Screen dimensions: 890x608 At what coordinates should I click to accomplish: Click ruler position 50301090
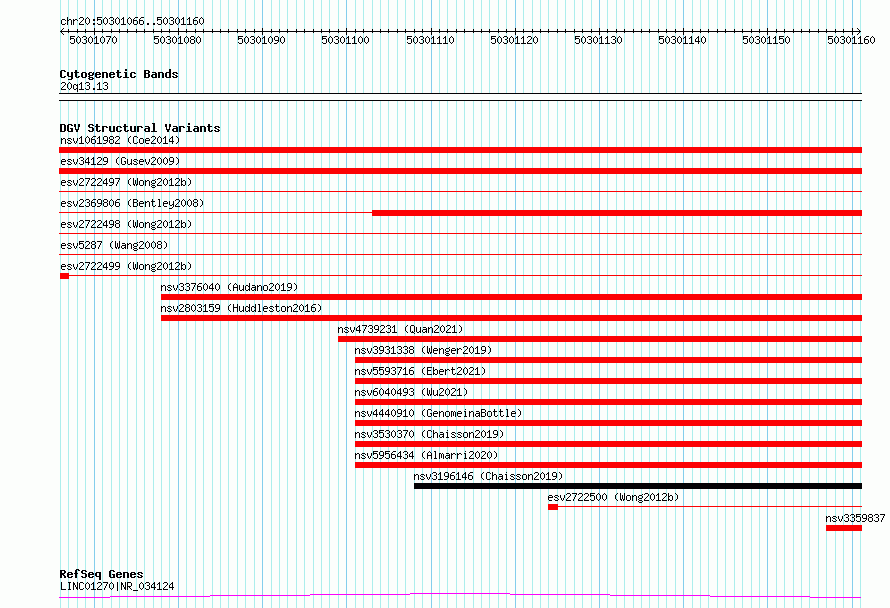(261, 40)
